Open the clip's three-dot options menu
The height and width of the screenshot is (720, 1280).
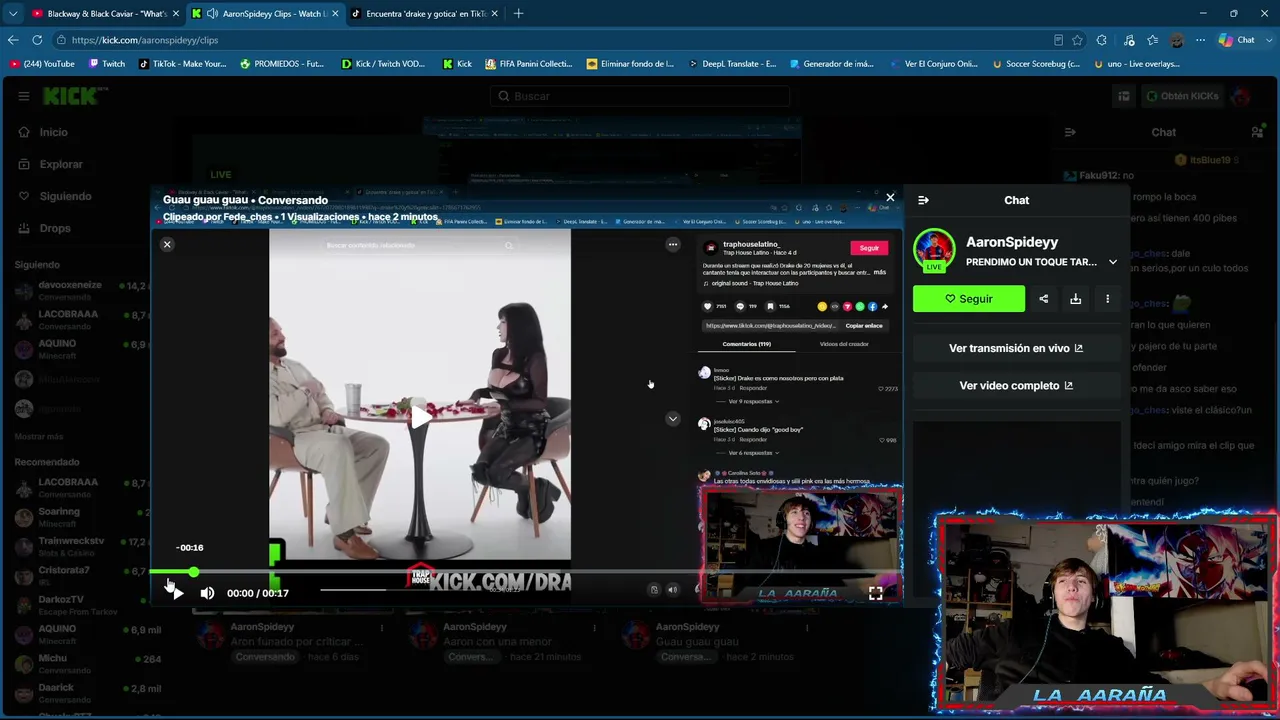1107,299
